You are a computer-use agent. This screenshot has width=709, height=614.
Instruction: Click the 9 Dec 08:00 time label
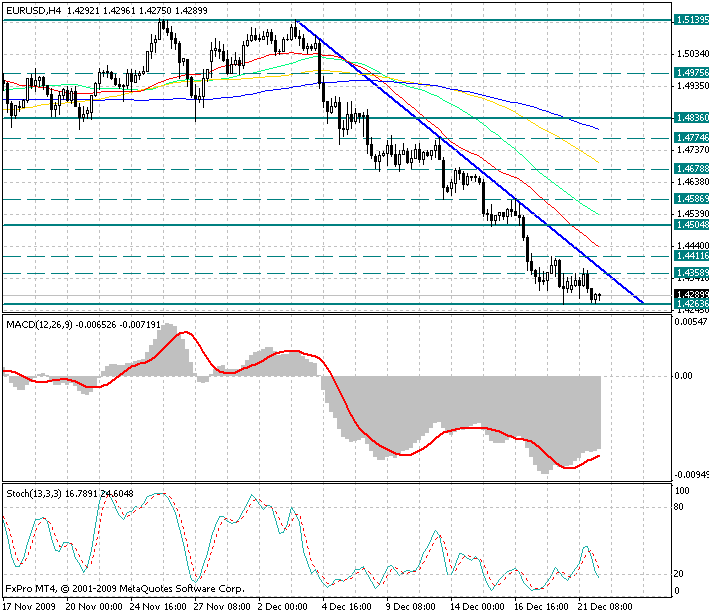coord(411,606)
